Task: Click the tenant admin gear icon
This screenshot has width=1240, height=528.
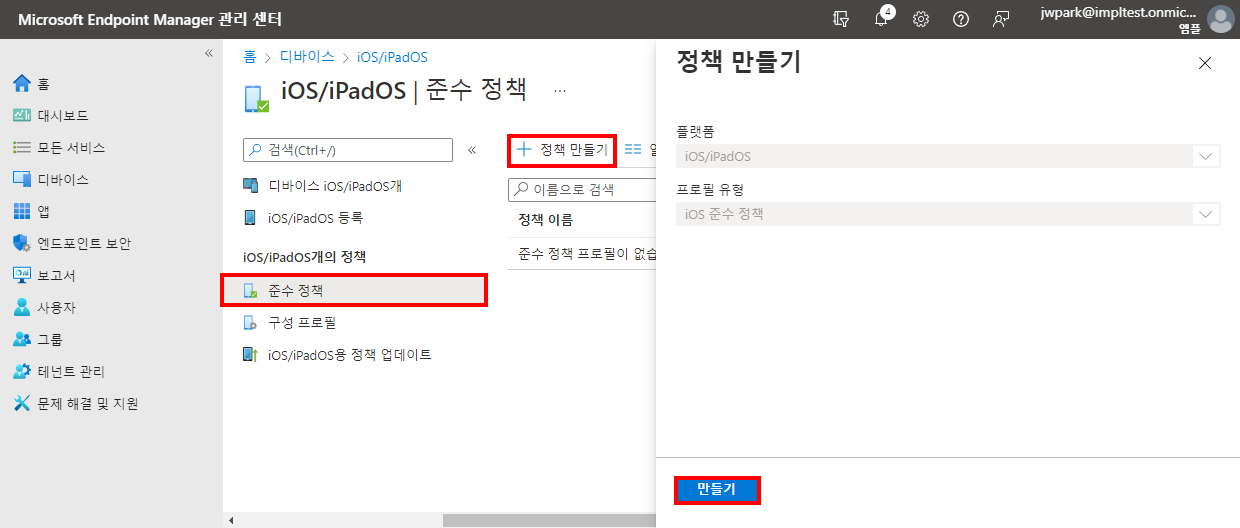Action: point(22,371)
